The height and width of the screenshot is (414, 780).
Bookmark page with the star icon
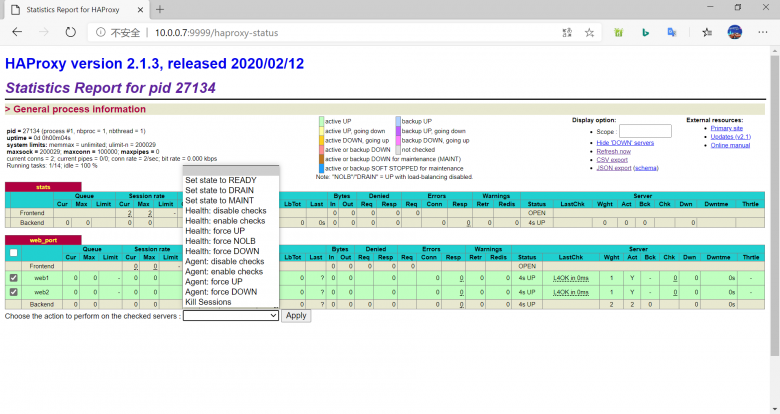click(x=590, y=32)
